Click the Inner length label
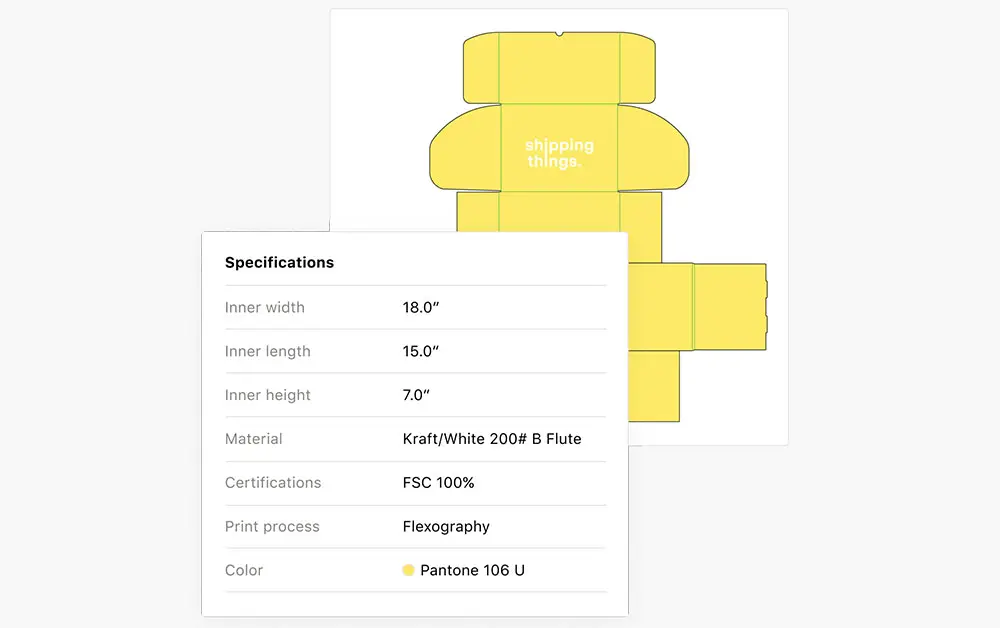 coord(268,351)
